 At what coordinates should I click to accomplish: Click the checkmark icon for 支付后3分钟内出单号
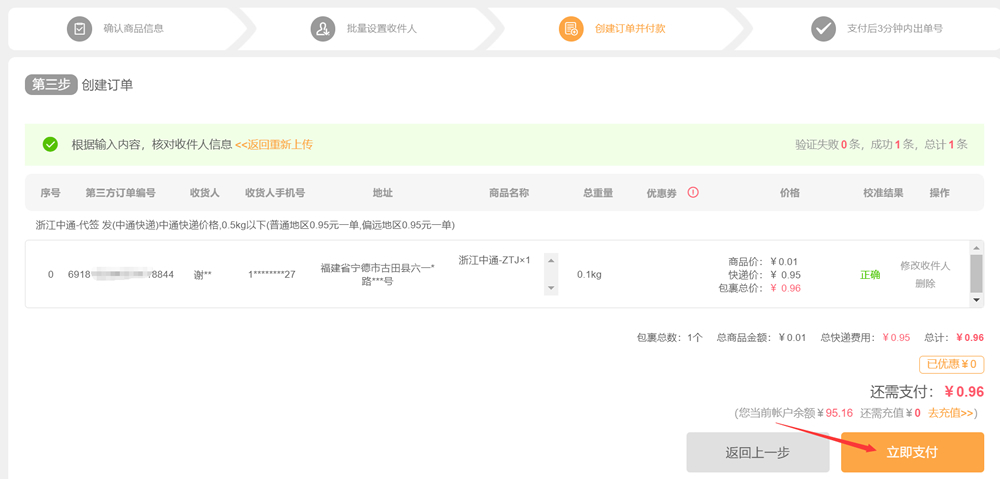click(x=823, y=28)
